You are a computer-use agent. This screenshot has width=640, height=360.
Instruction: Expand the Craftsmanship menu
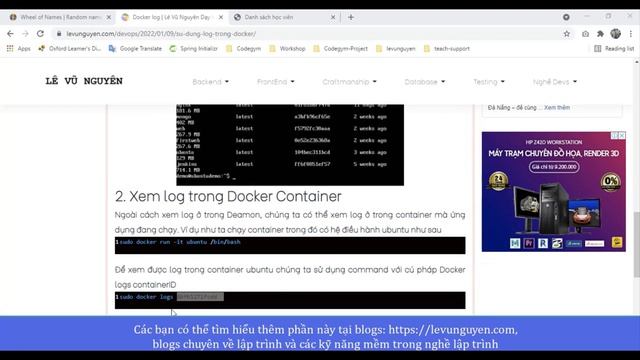click(x=349, y=82)
